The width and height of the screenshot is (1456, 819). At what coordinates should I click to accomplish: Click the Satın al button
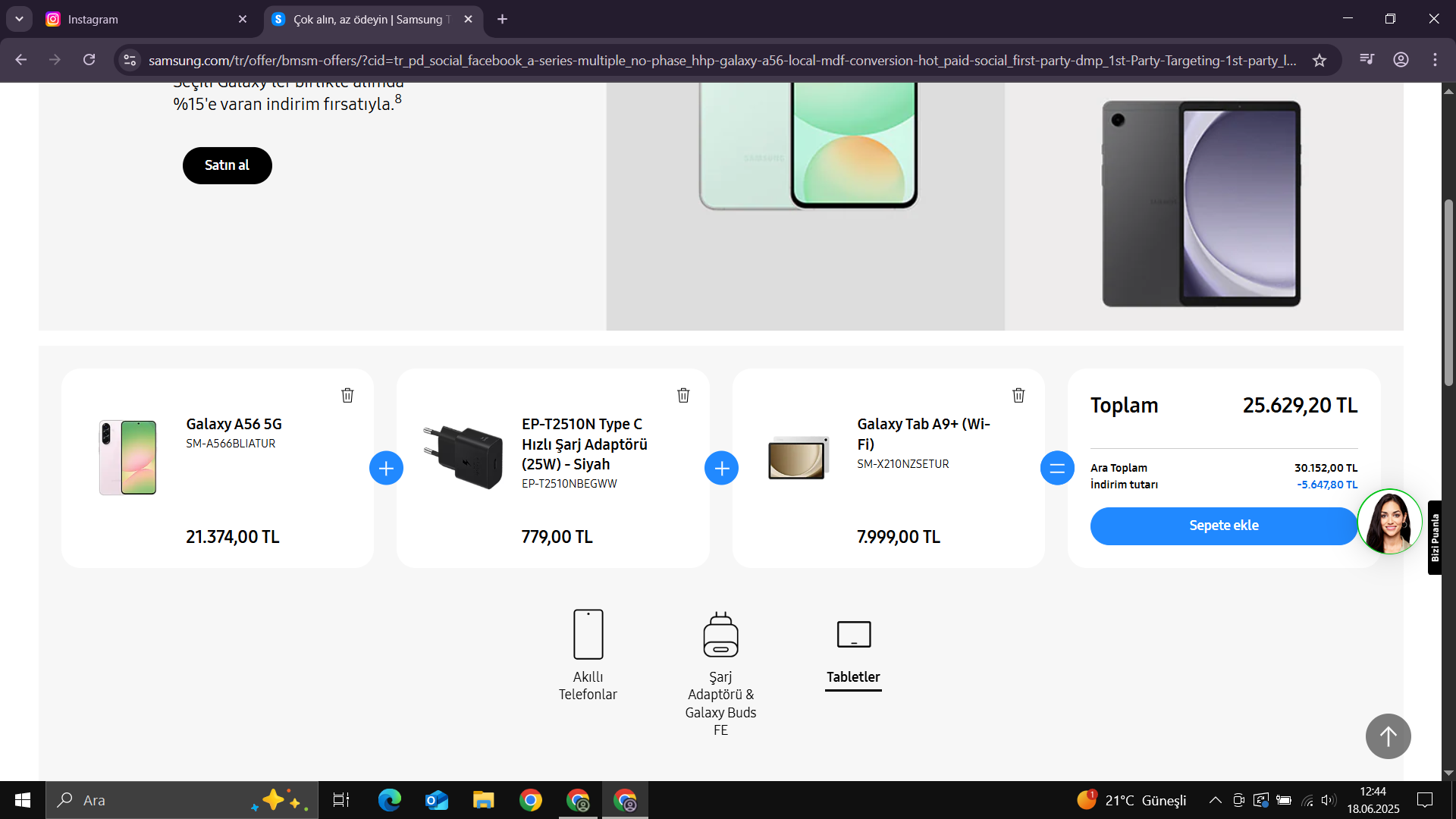tap(227, 165)
